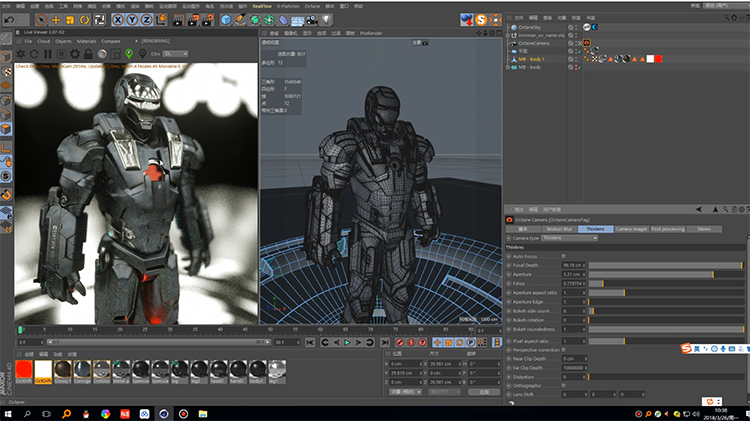Open the Octane top menu
This screenshot has height=421, width=750.
click(x=312, y=6)
